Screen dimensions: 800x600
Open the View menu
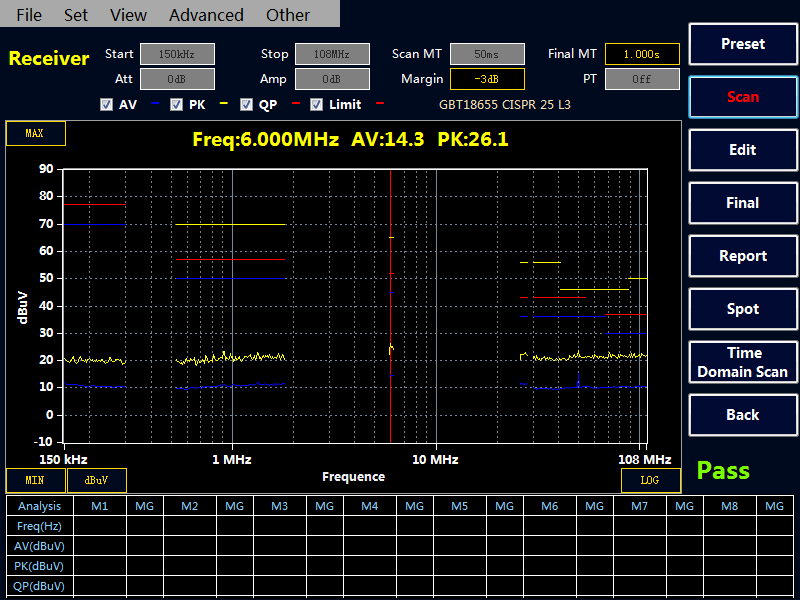point(128,15)
